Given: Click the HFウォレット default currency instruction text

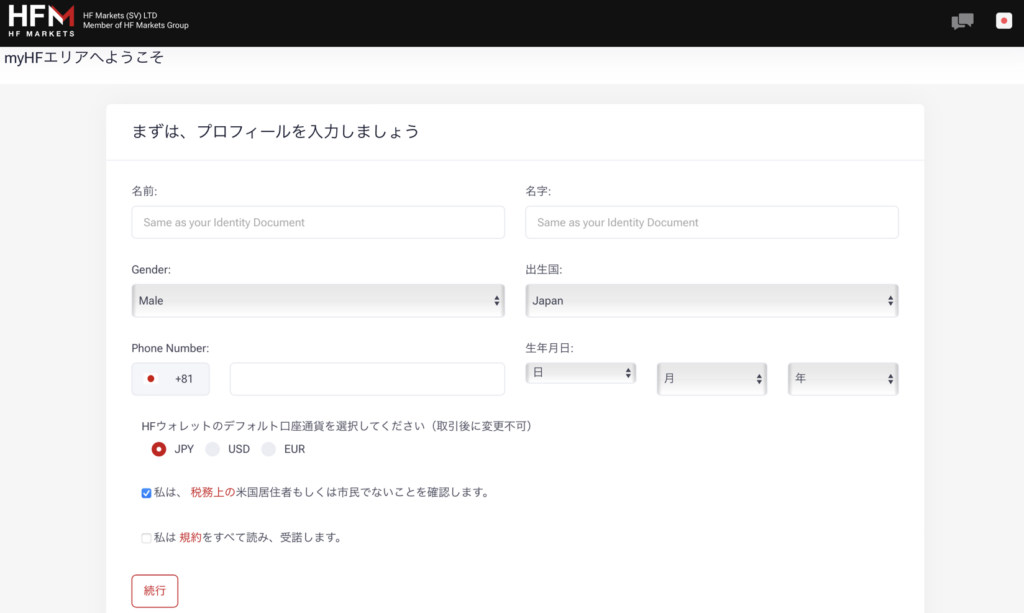Looking at the screenshot, I should tap(339, 426).
